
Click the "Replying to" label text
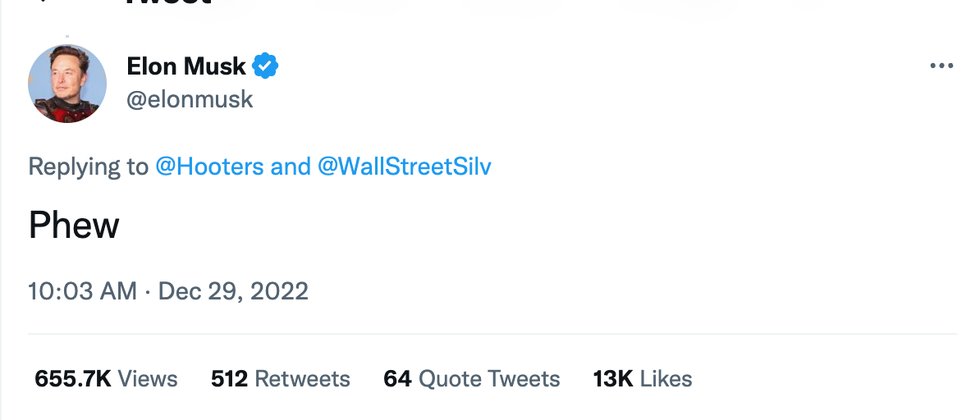pos(88,166)
